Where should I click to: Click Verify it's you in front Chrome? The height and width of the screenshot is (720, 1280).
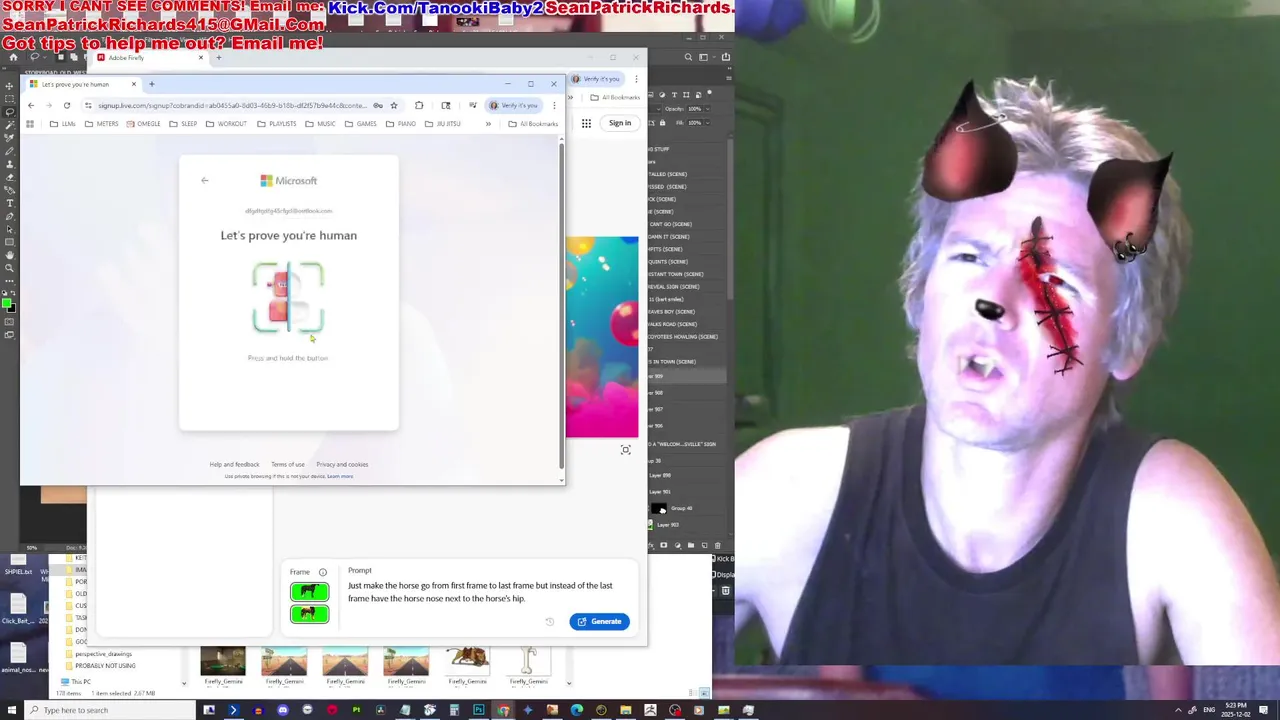tap(514, 105)
